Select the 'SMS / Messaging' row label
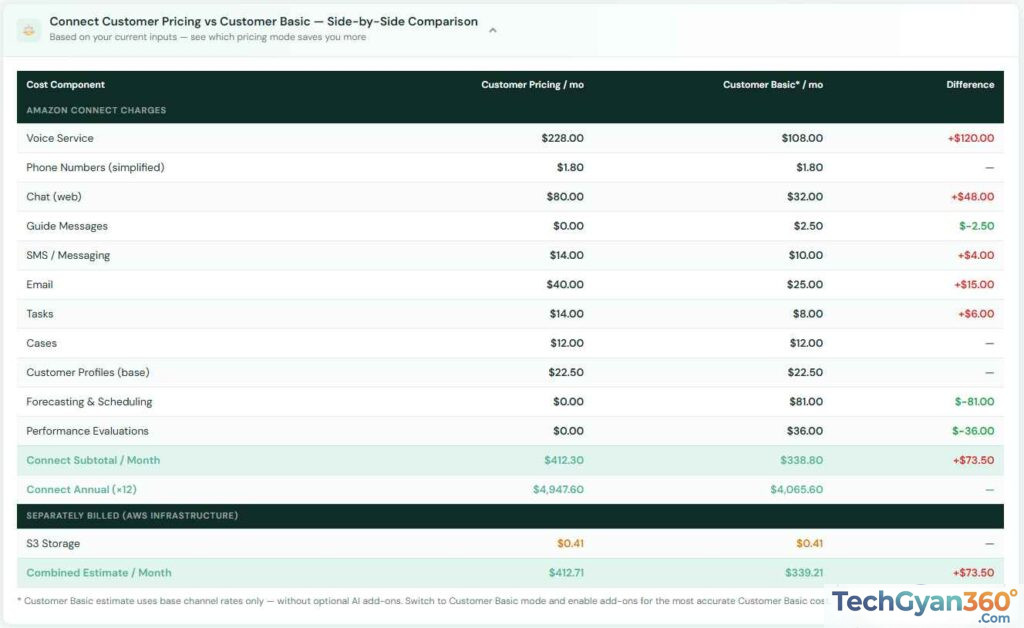Image resolution: width=1024 pixels, height=628 pixels. [x=68, y=256]
